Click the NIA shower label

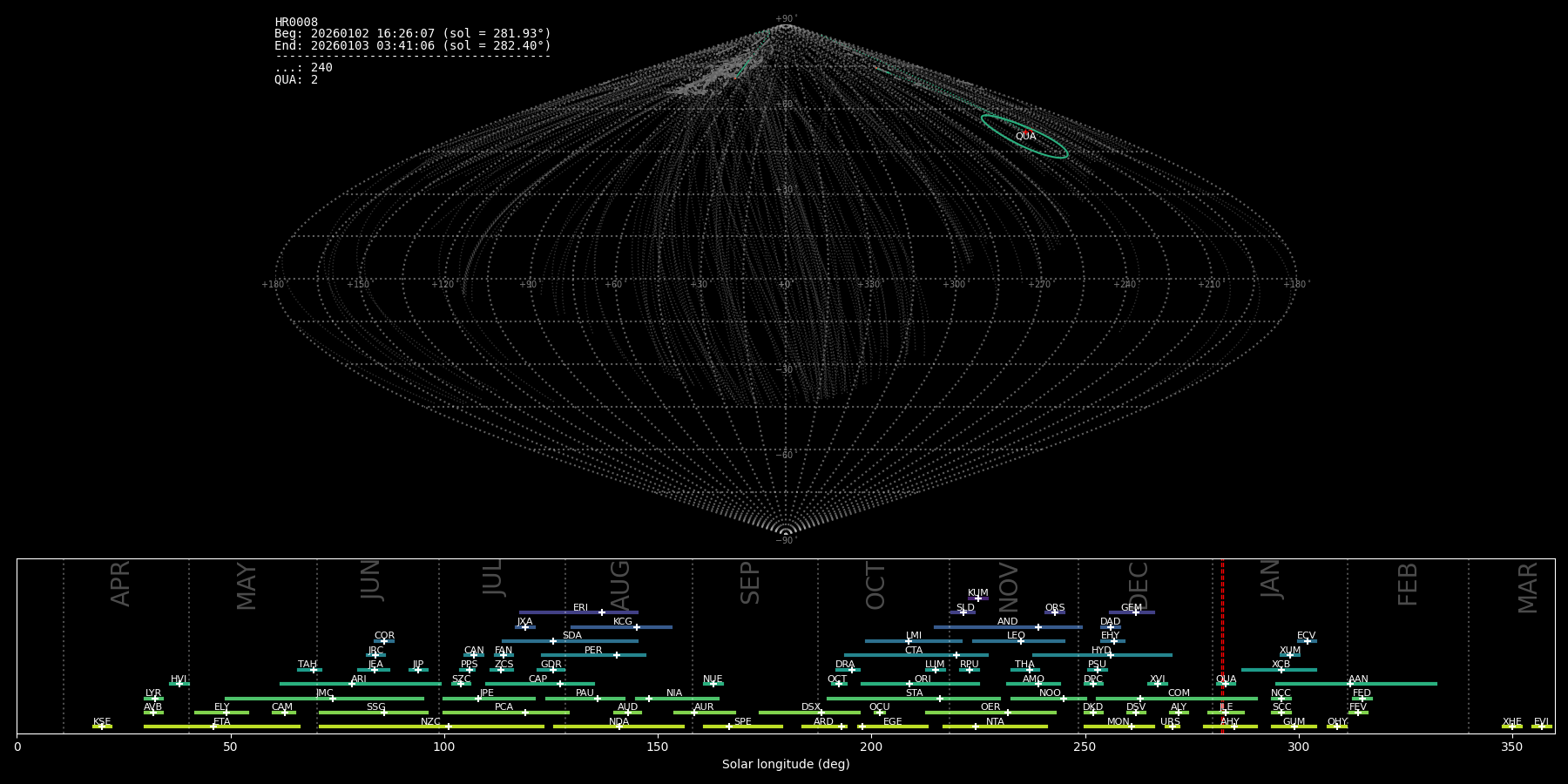point(674,693)
